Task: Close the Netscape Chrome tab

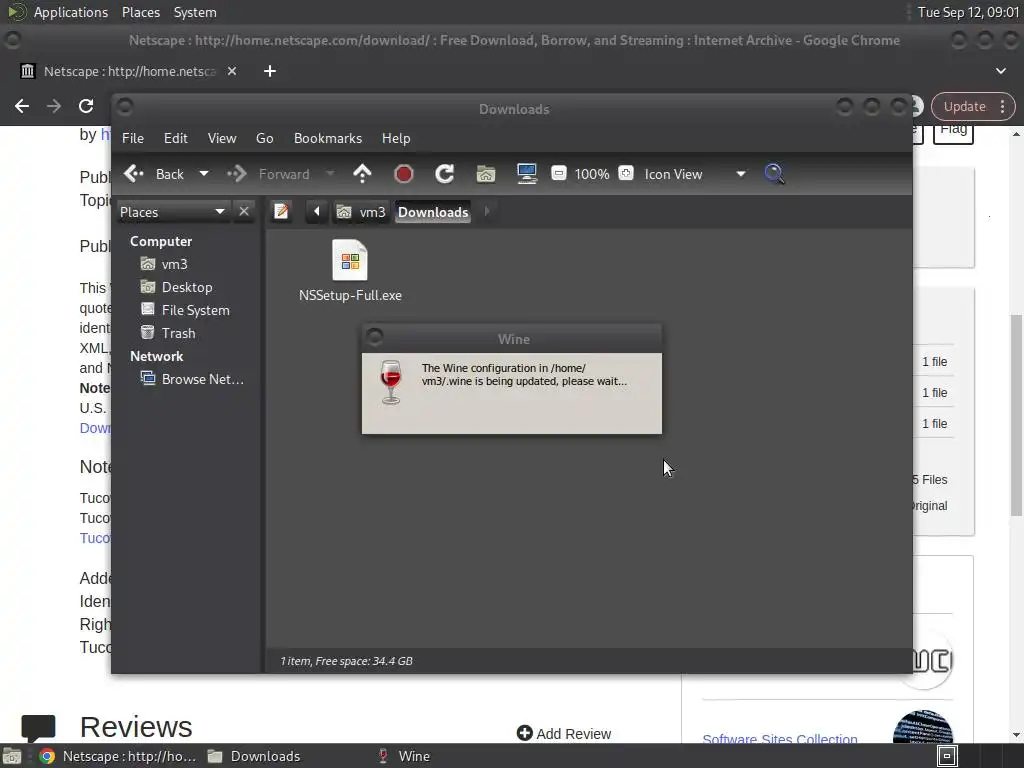Action: (x=232, y=71)
